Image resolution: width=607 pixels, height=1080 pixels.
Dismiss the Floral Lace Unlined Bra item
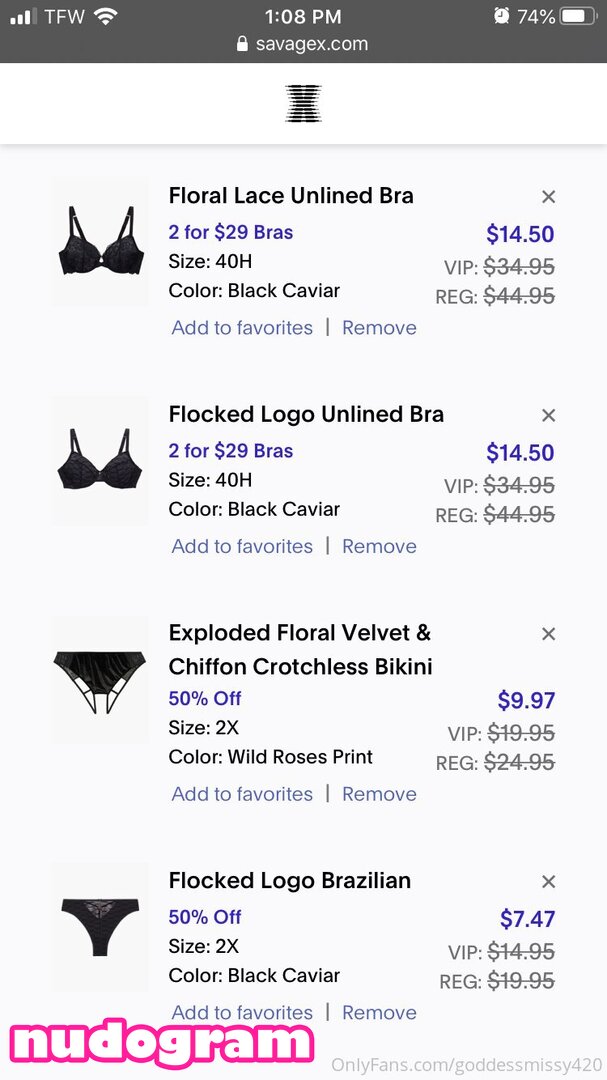click(x=548, y=197)
